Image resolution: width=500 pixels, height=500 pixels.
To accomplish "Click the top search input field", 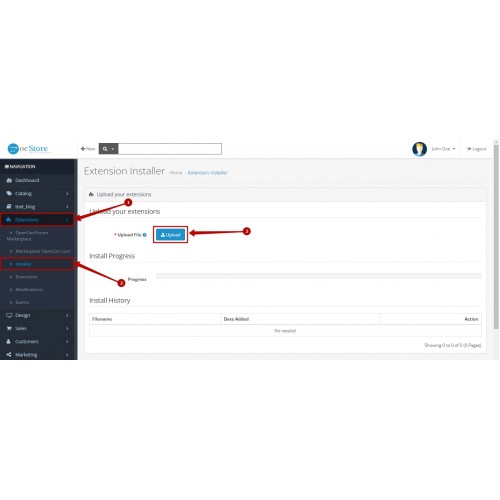I will (170, 149).
